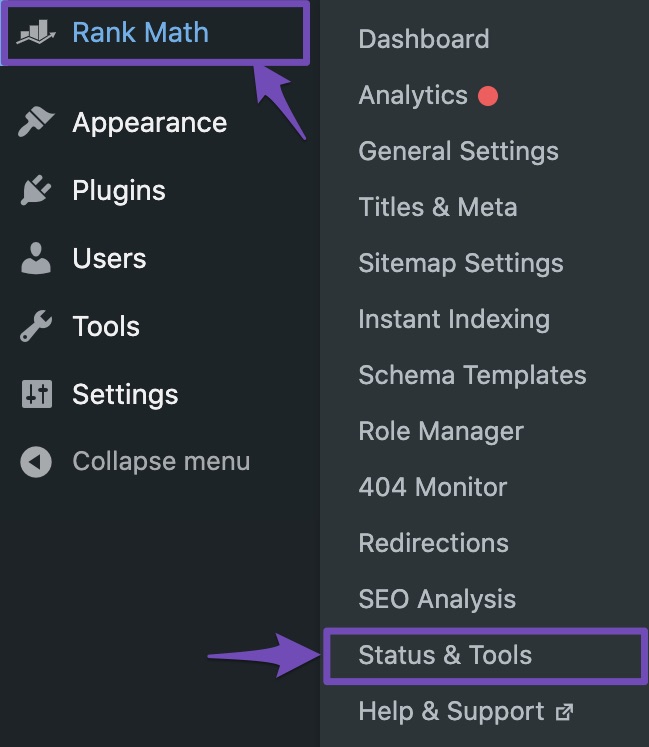Screen dimensions: 649x747
Task: Go to Titles & Meta
Action: [x=438, y=207]
